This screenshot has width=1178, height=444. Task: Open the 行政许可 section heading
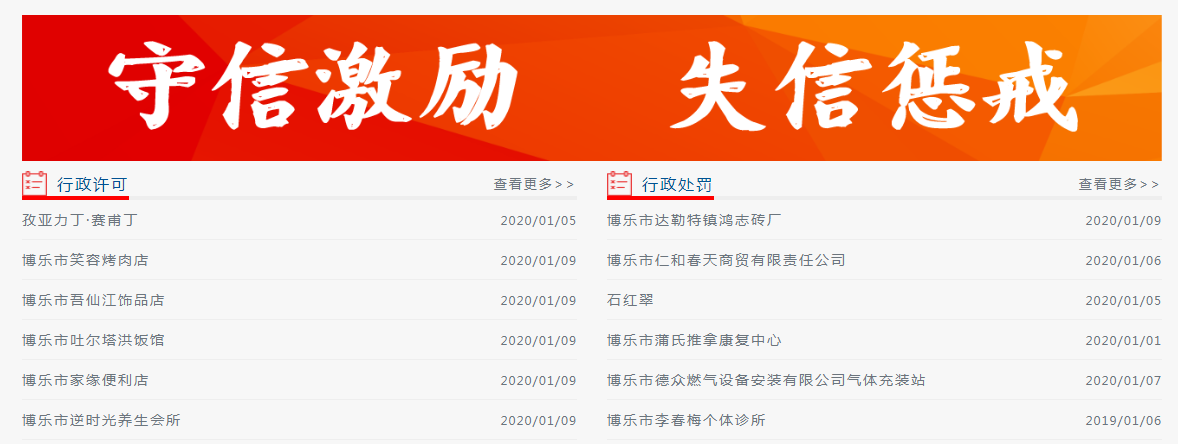(92, 185)
